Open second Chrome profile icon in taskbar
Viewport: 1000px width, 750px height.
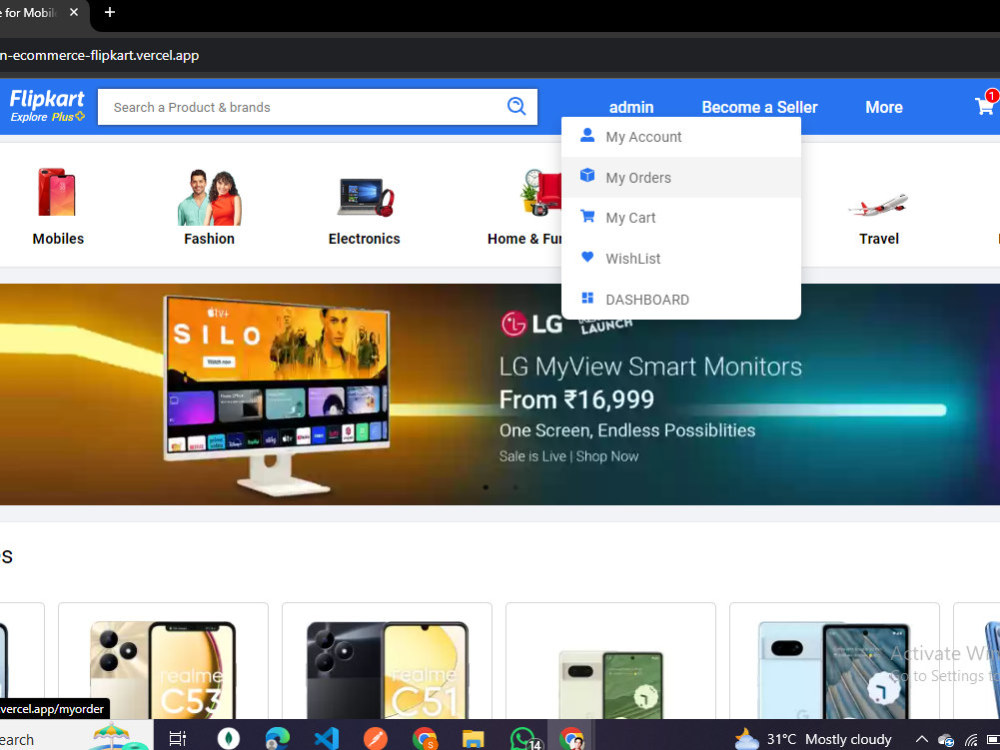(425, 739)
